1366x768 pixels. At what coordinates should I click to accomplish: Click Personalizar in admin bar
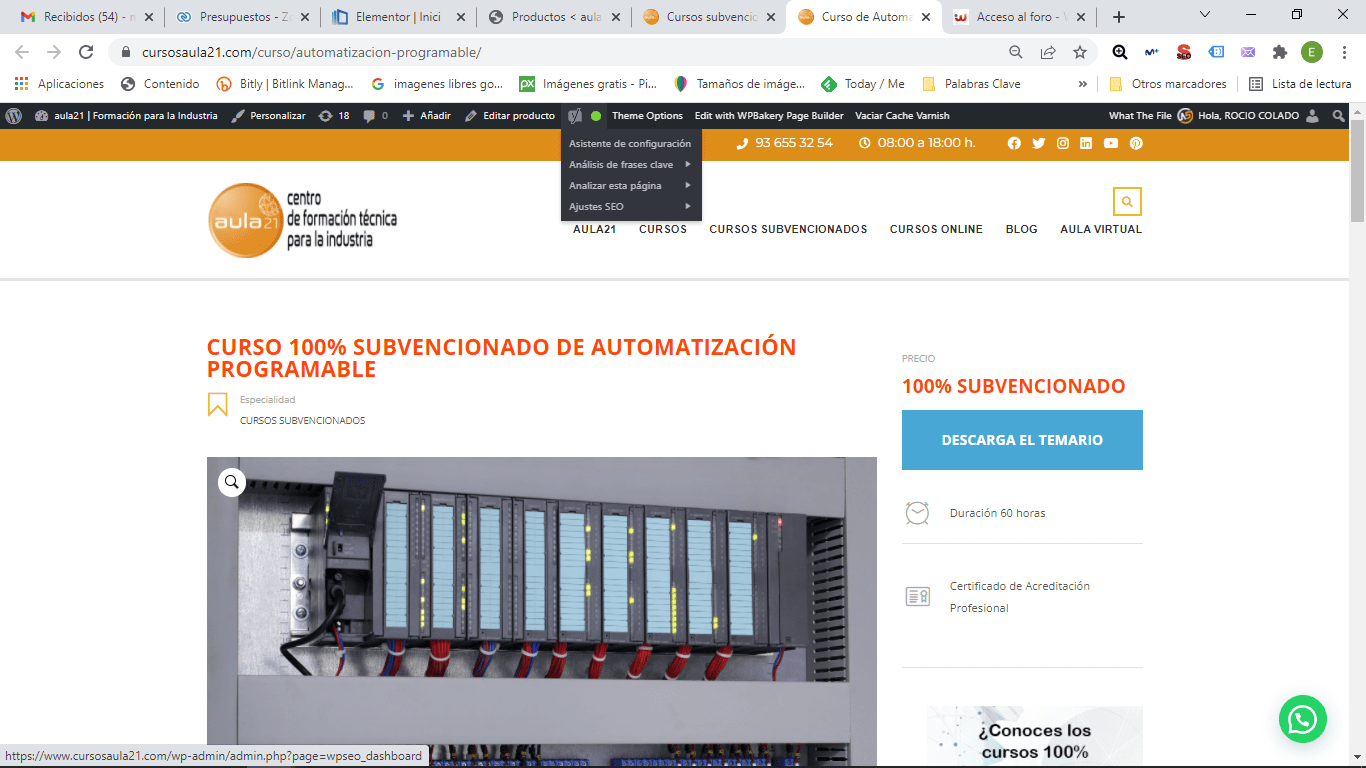[x=269, y=116]
